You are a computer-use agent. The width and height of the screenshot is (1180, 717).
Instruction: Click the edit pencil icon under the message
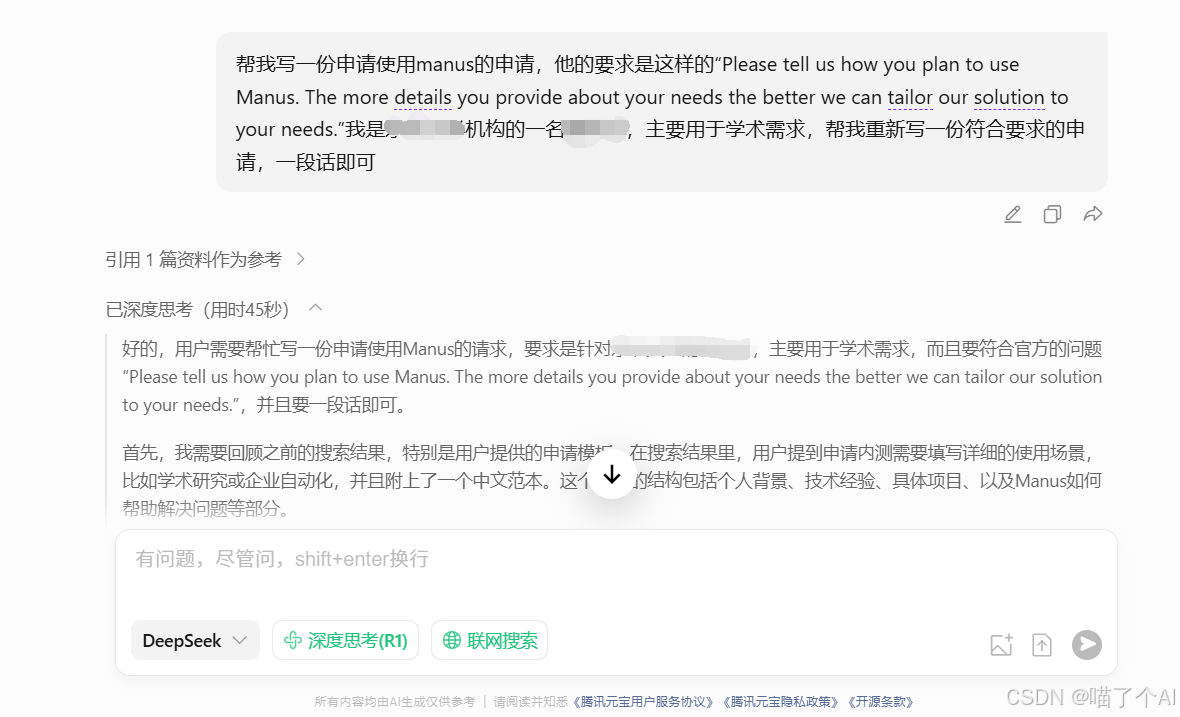[1013, 215]
